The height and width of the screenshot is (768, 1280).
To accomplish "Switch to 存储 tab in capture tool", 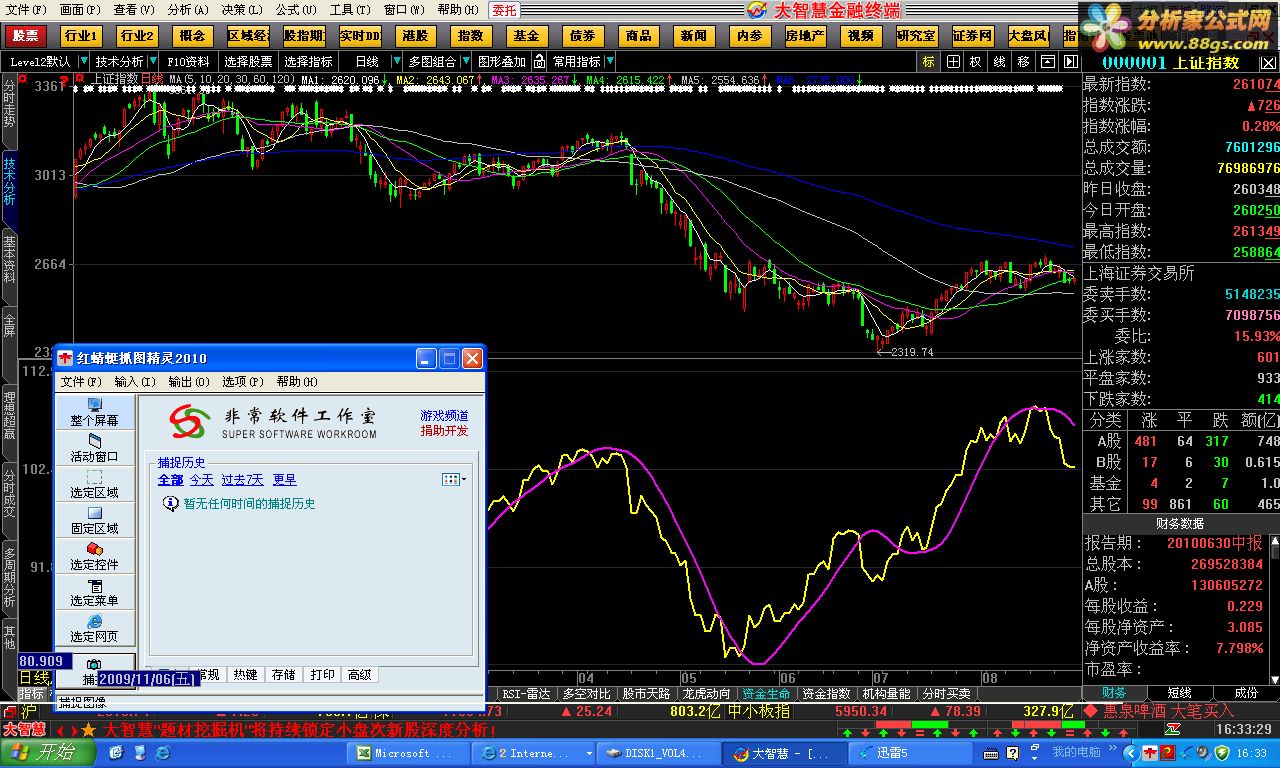I will tap(284, 675).
